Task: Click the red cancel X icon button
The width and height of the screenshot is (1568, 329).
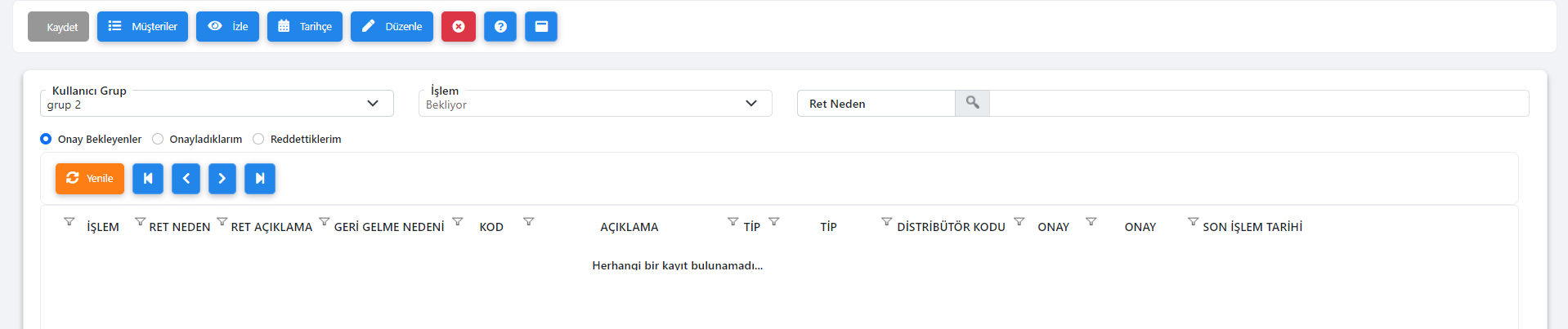Action: coord(459,26)
